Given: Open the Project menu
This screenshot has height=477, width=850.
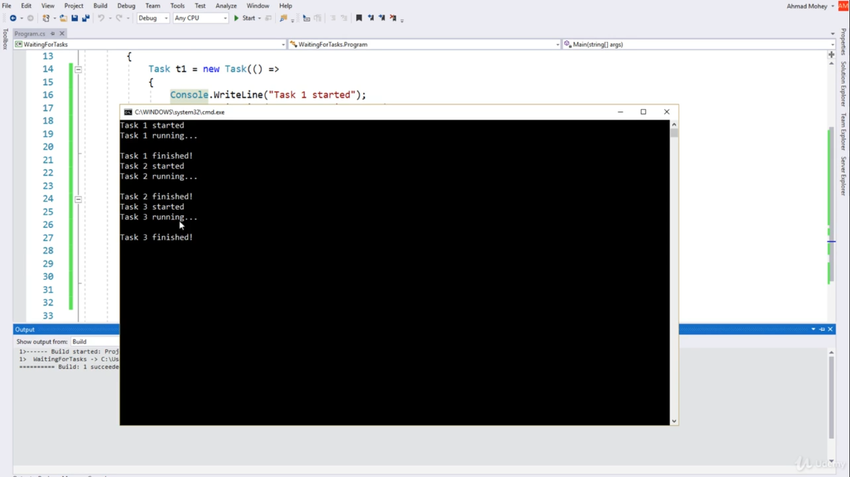Looking at the screenshot, I should click(74, 5).
